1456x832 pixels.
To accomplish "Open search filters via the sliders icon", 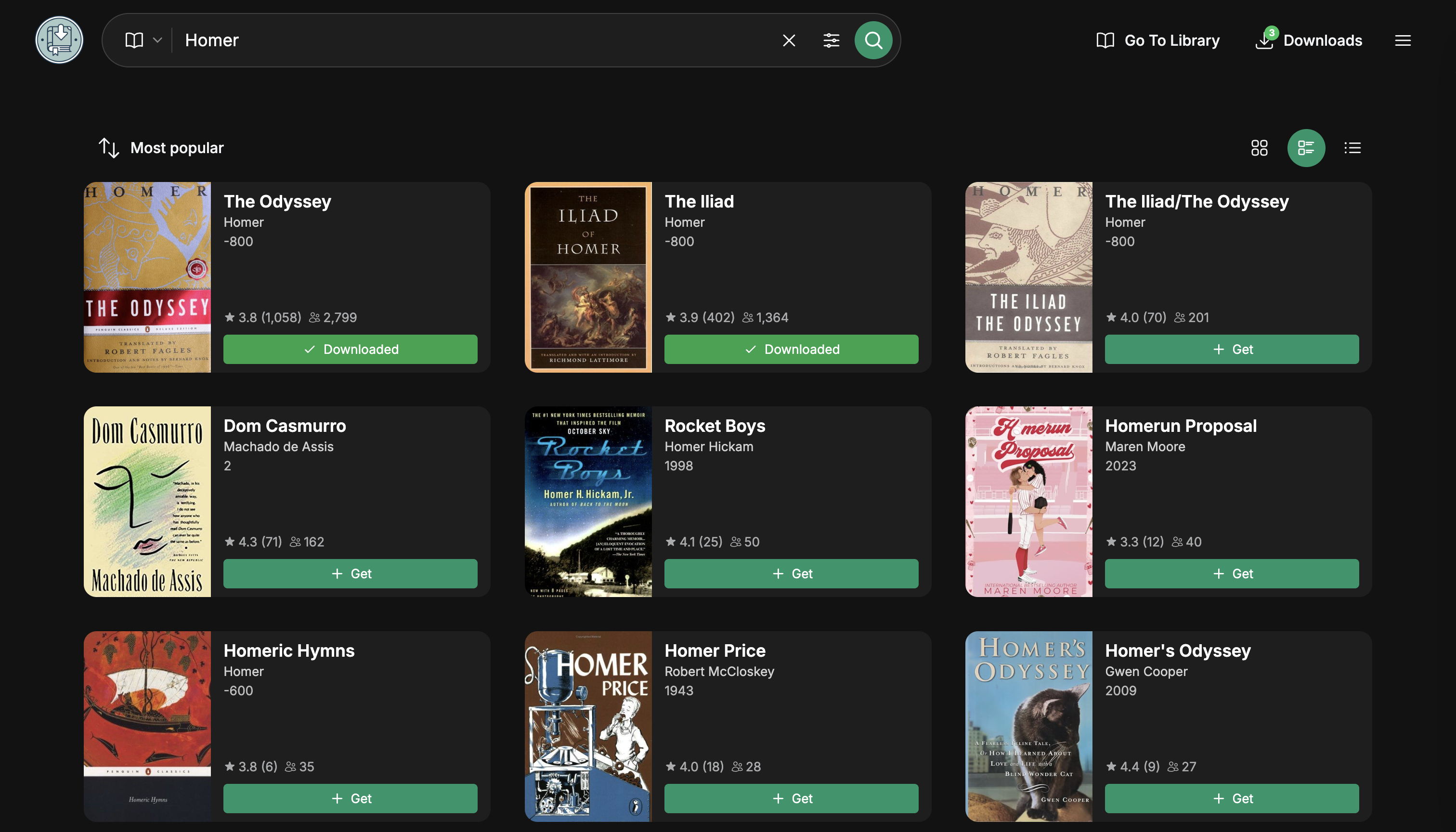I will (832, 40).
